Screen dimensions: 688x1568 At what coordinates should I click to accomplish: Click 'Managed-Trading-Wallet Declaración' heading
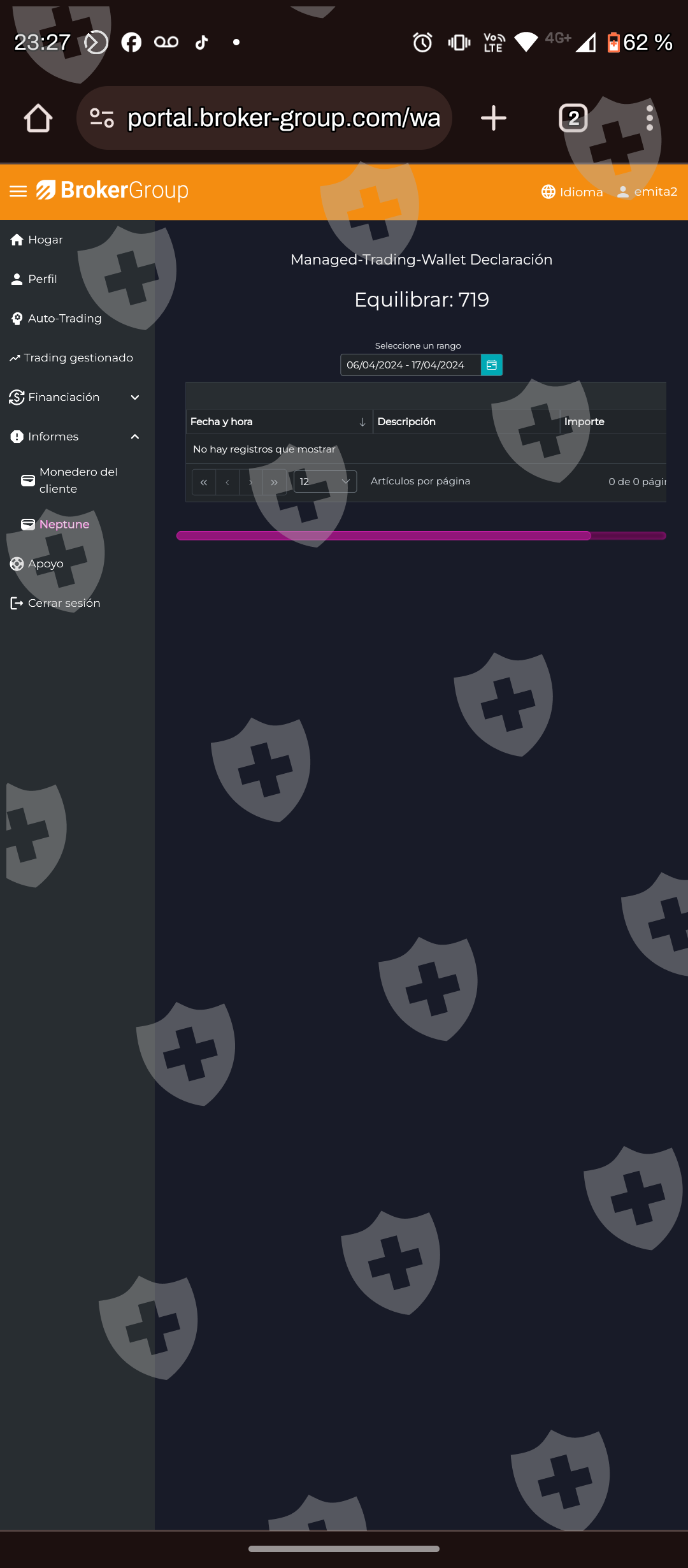(422, 260)
